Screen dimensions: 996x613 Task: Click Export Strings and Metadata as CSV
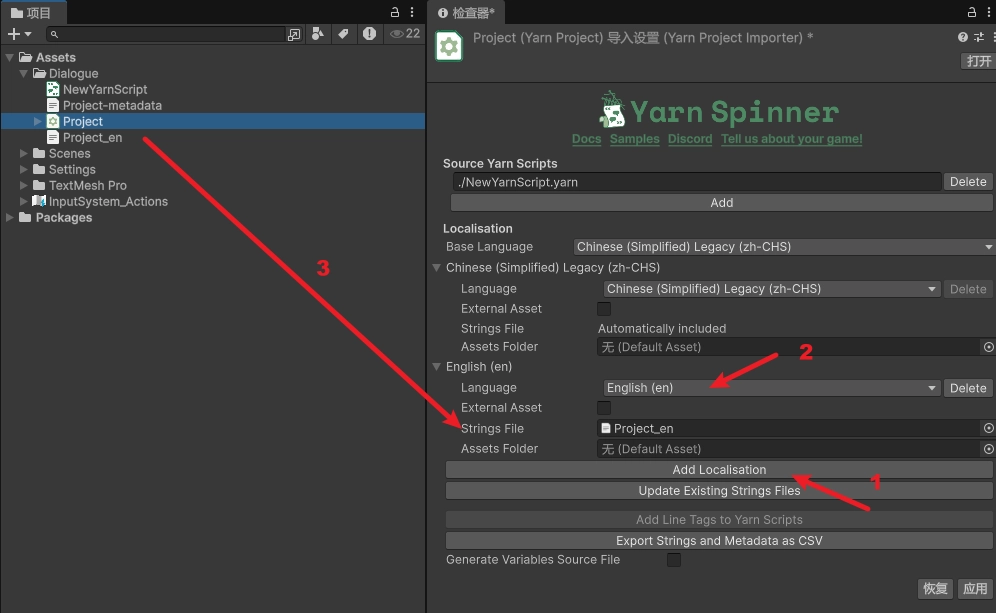pos(719,541)
